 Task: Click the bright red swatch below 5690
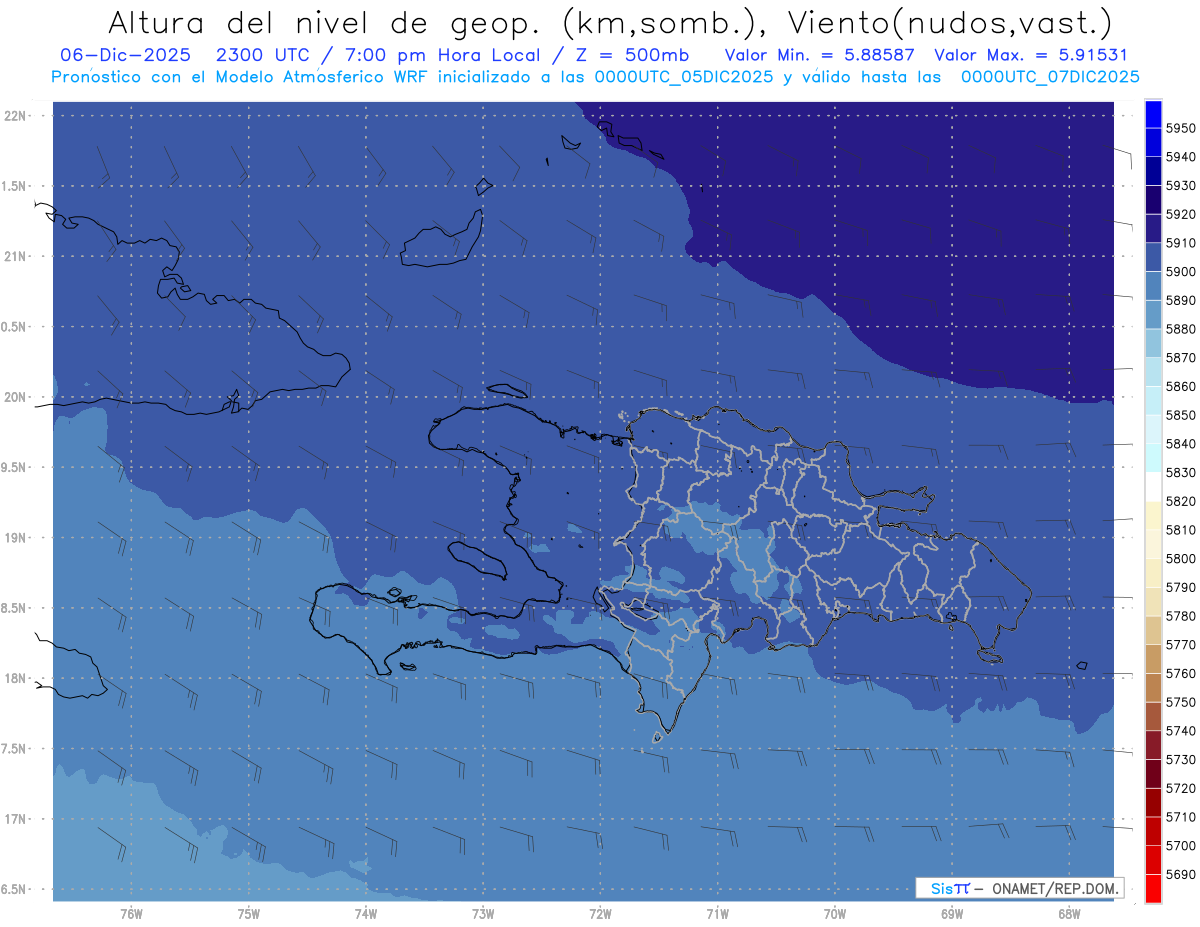pos(1152,888)
